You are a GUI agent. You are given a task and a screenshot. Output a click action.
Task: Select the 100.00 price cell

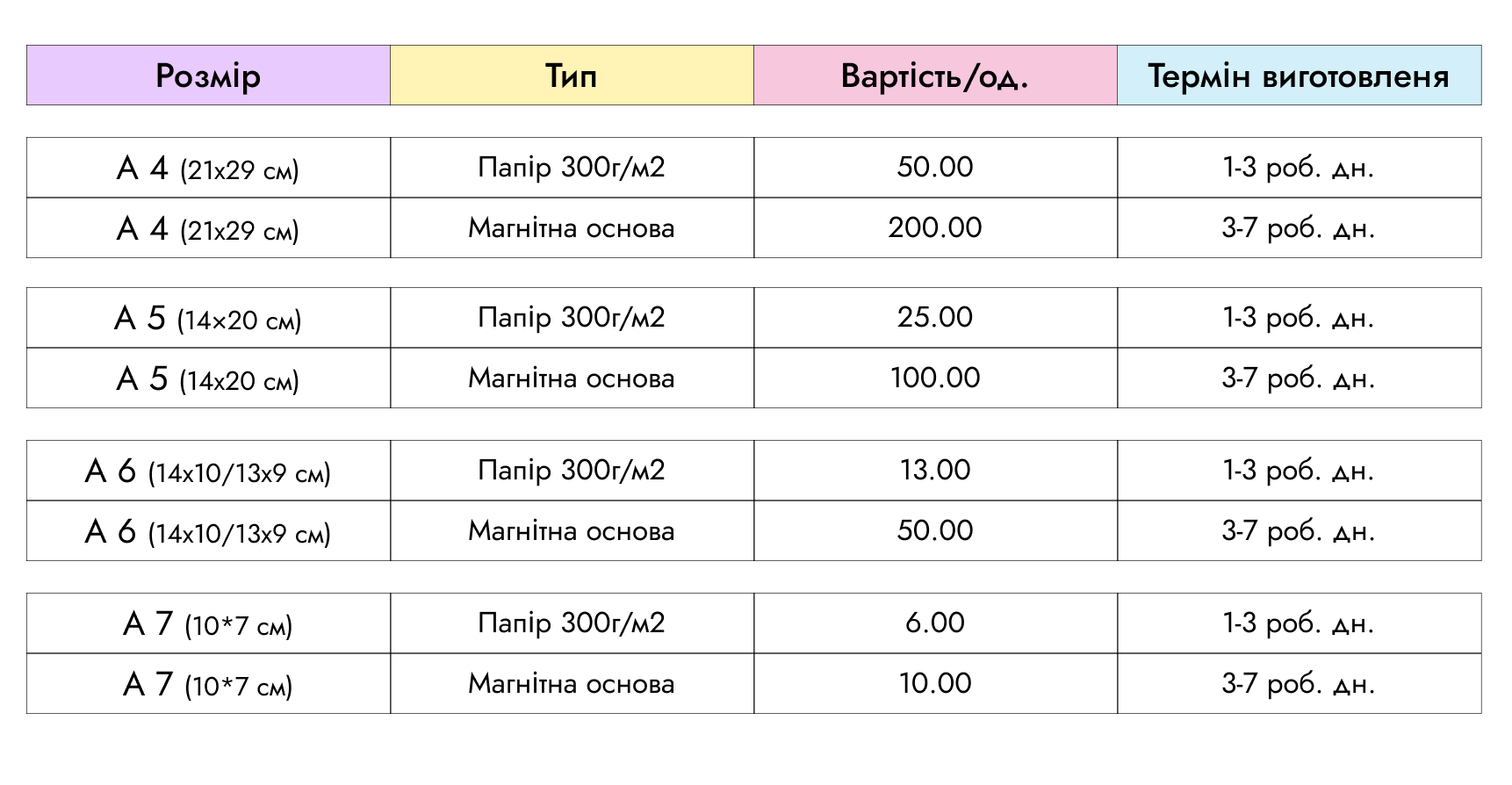935,378
